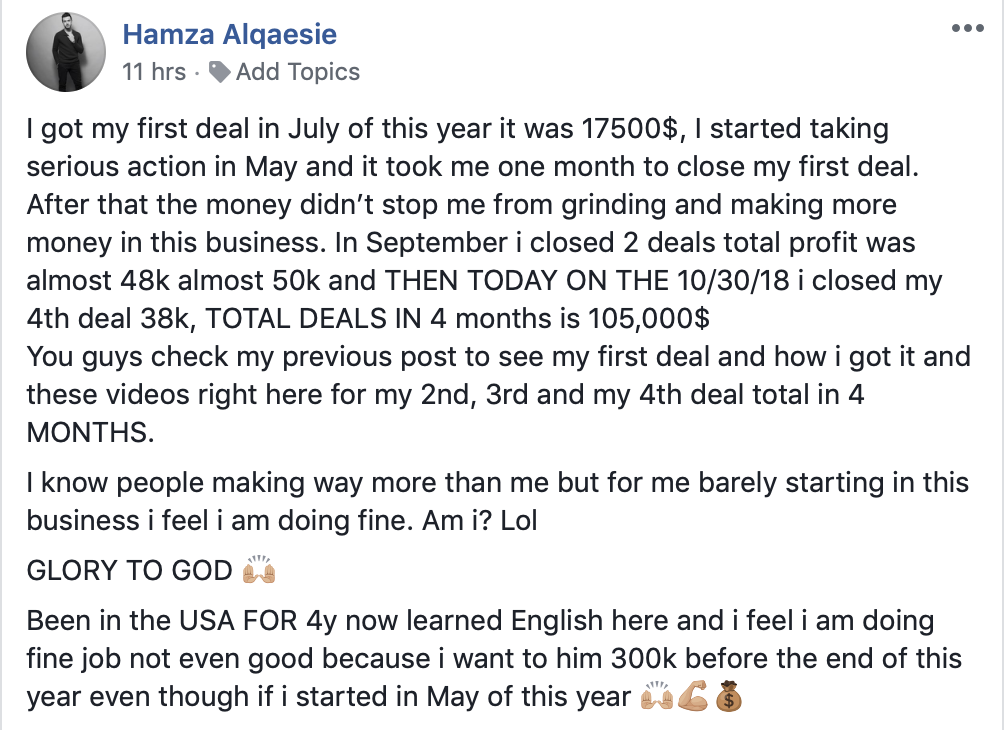Click the "GLORY TO GOD" text line
1004x730 pixels.
pos(130,573)
